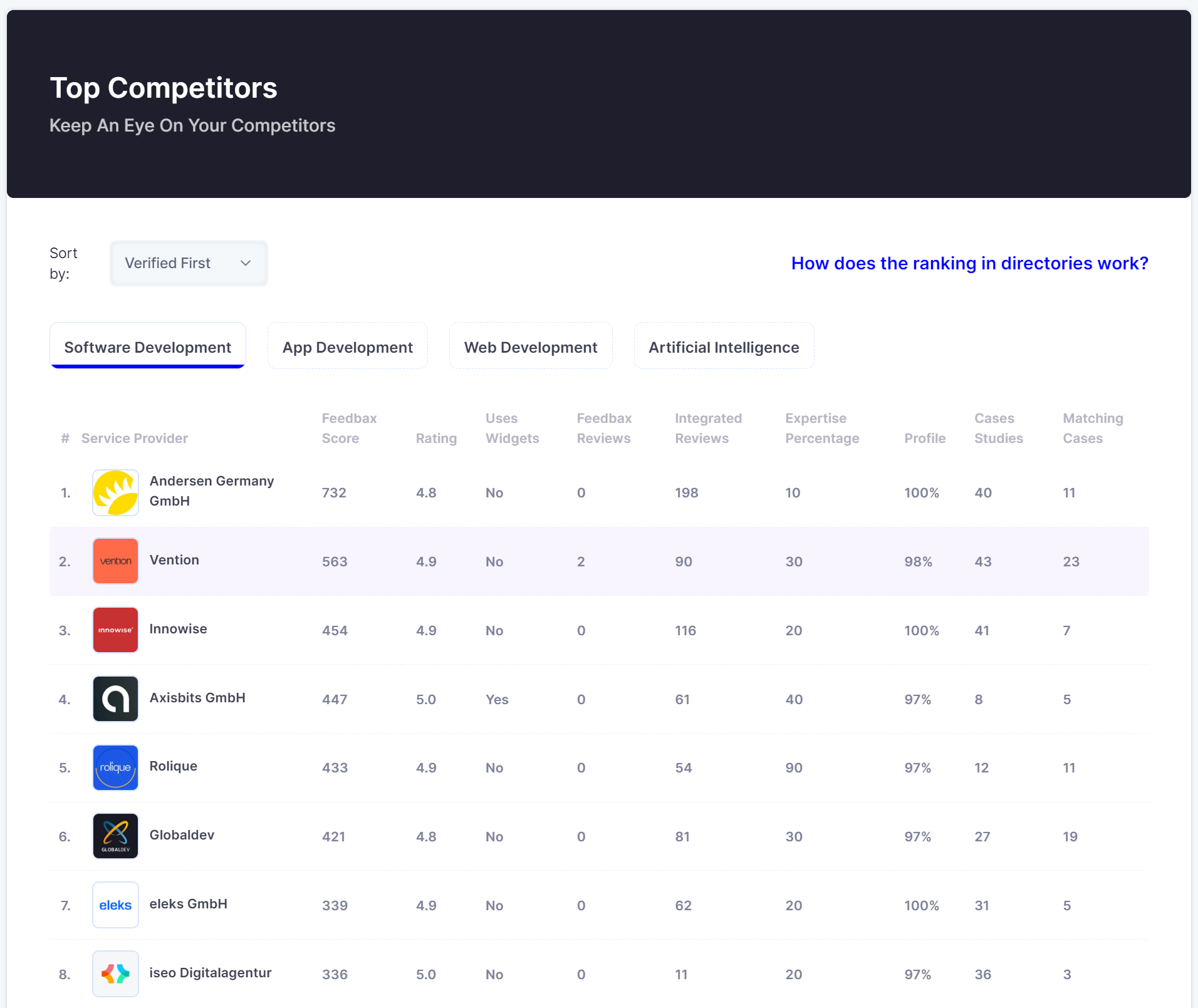1198x1008 pixels.
Task: Click the Expertise Percentage column header
Action: point(822,429)
